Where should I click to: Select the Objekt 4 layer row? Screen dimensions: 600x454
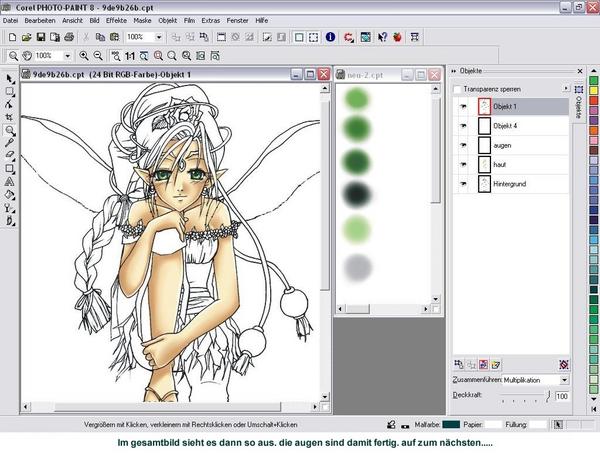pos(511,126)
